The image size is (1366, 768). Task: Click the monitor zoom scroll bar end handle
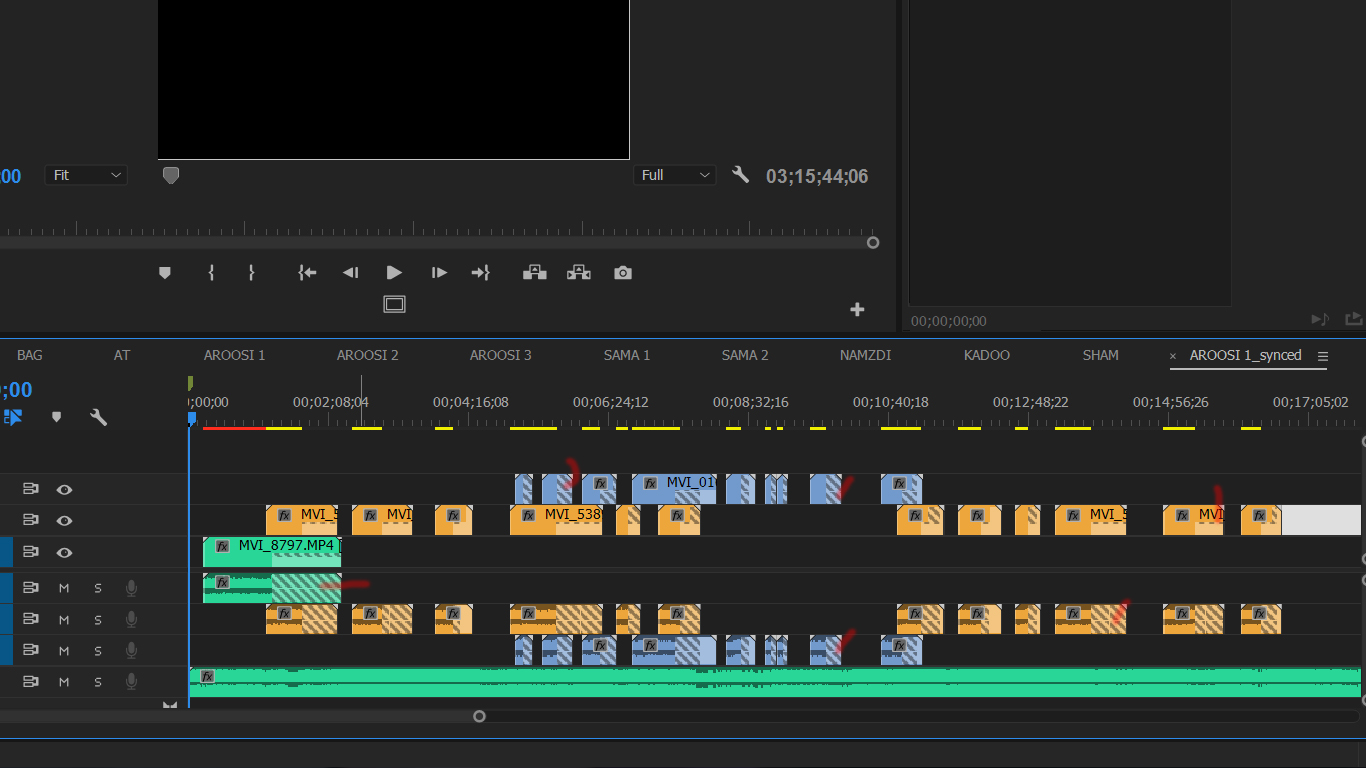[x=873, y=242]
